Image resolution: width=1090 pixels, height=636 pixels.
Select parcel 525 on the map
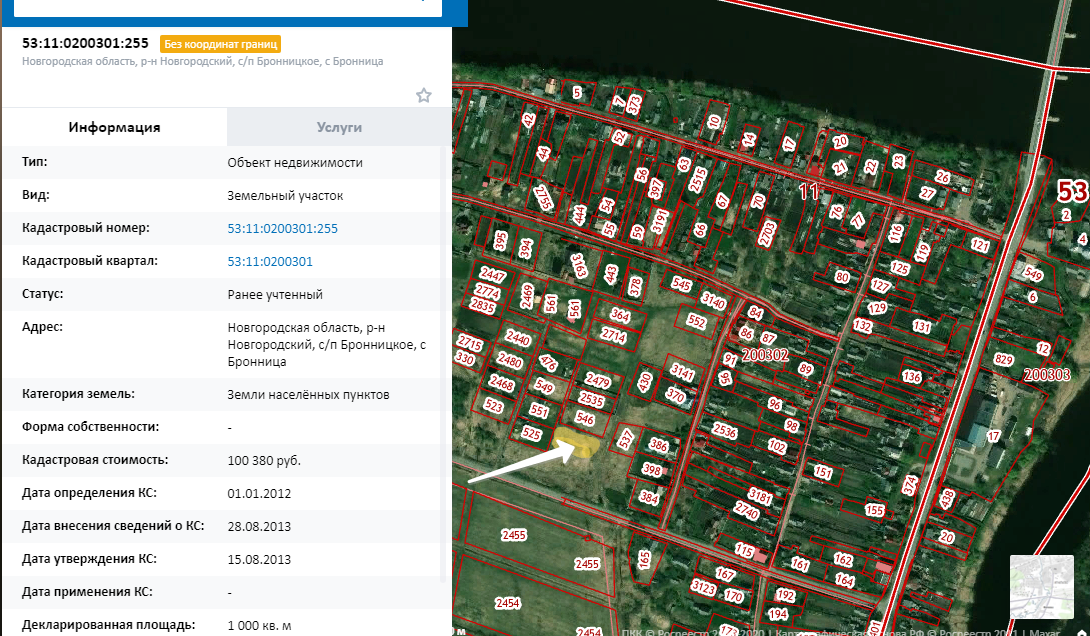pyautogui.click(x=531, y=434)
